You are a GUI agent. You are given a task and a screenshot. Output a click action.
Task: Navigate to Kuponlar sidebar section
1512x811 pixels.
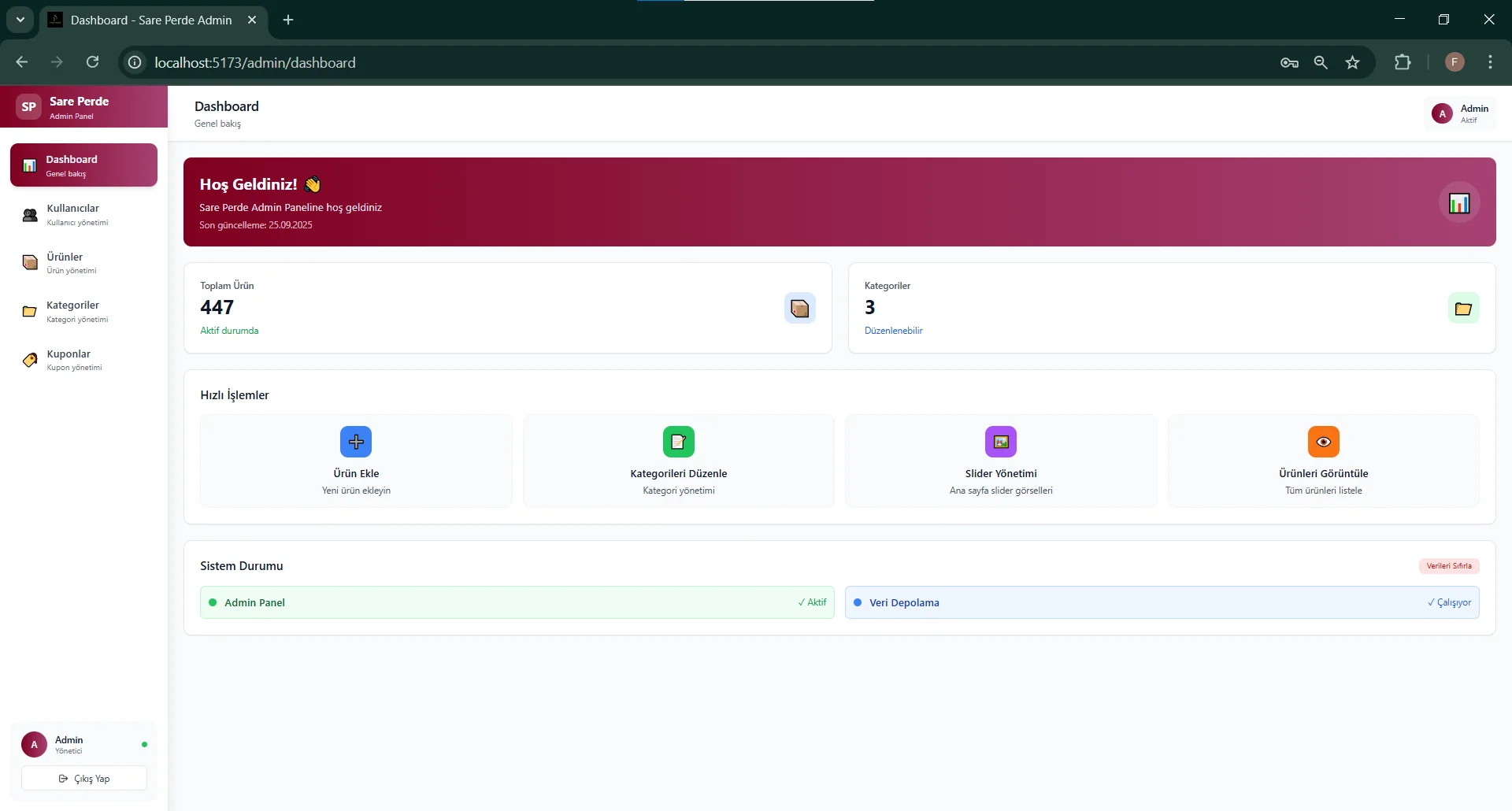(83, 360)
